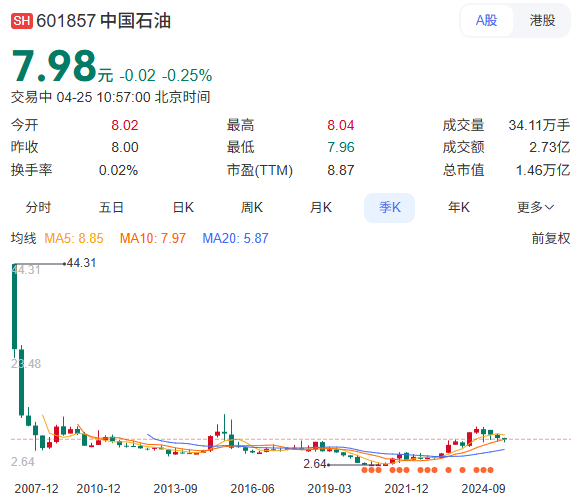
Task: Click the blue MA20 indicator label
Action: coord(235,238)
